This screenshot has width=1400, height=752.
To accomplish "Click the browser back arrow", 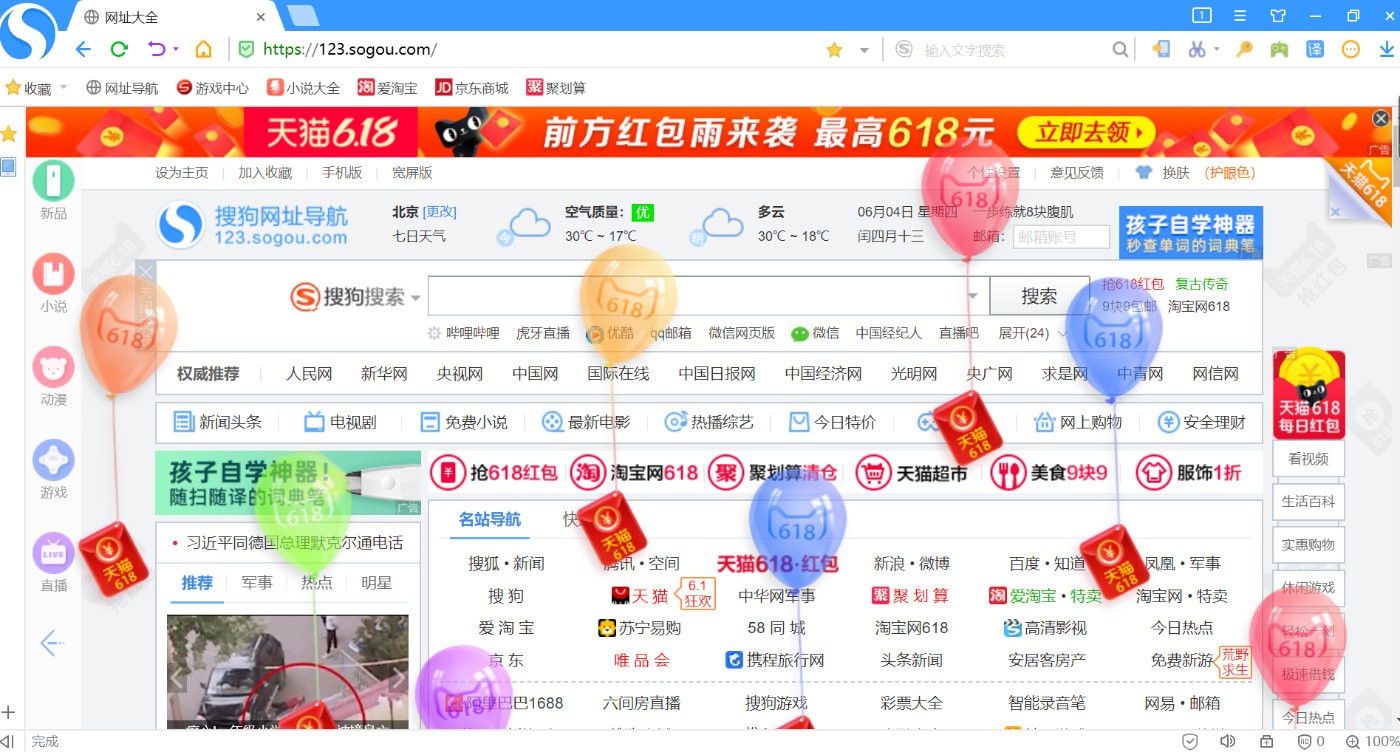I will click(83, 49).
